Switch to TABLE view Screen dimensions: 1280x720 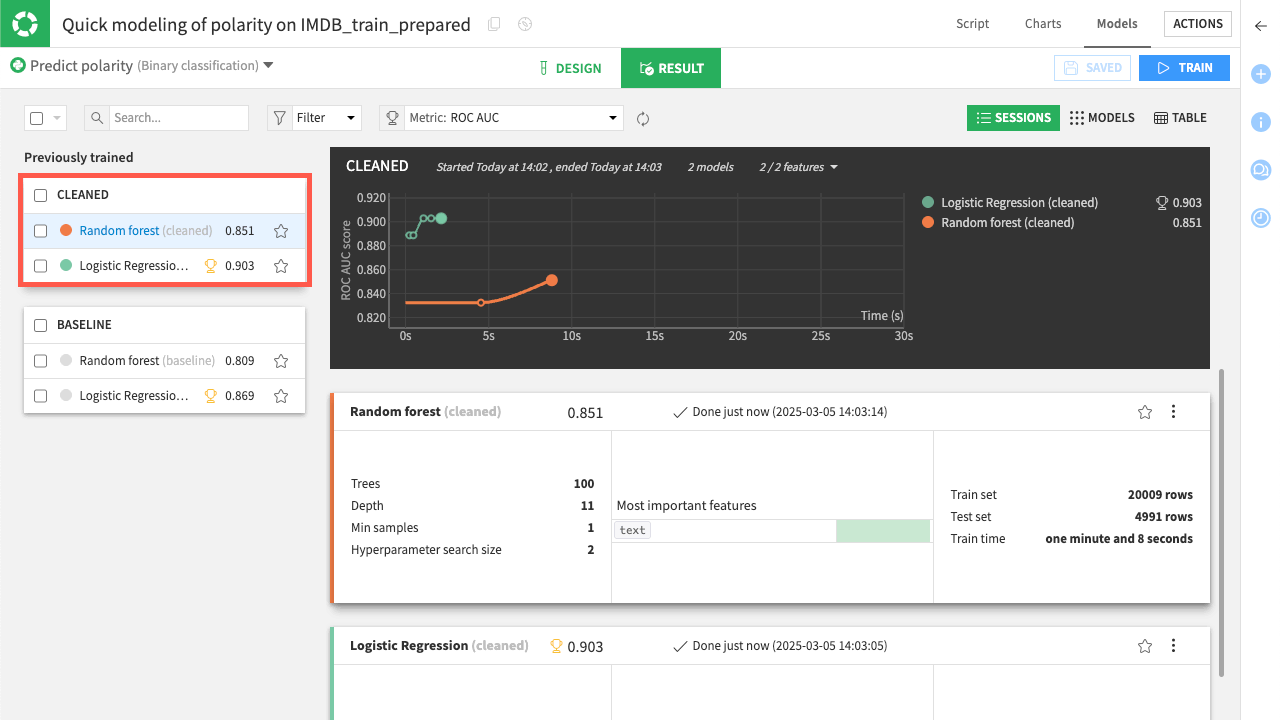point(1180,118)
